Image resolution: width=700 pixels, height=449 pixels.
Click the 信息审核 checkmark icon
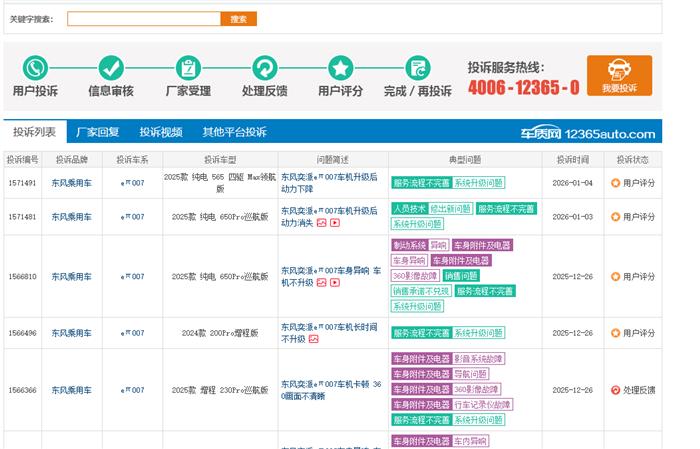[x=110, y=67]
